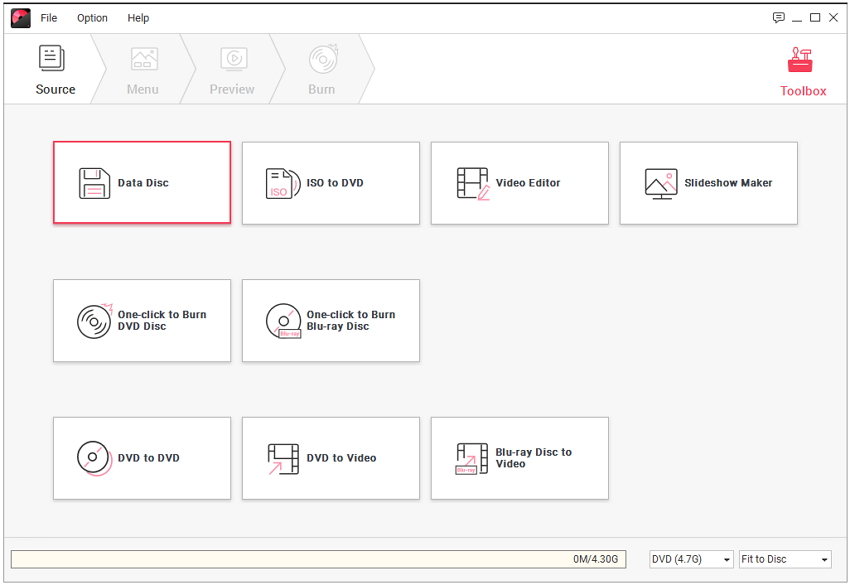Expand the Fit to Disc quality dropdown
Viewport: 850px width, 585px height.
(x=785, y=559)
